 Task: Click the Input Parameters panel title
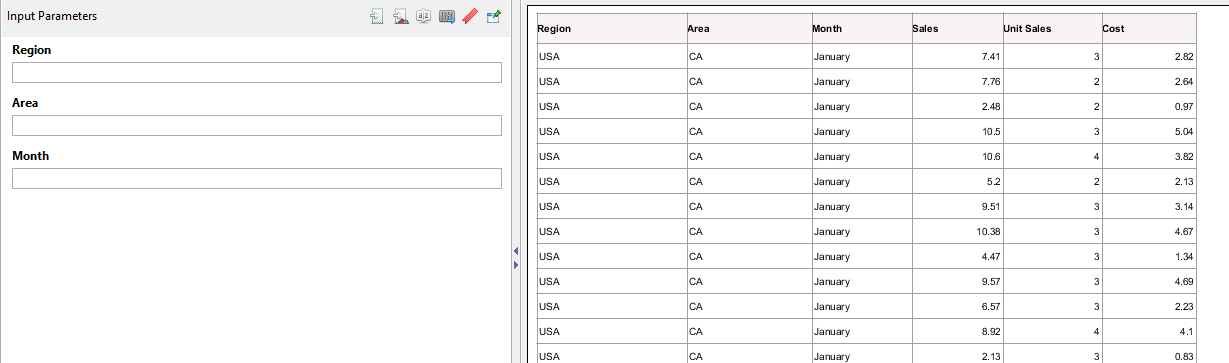tap(52, 17)
